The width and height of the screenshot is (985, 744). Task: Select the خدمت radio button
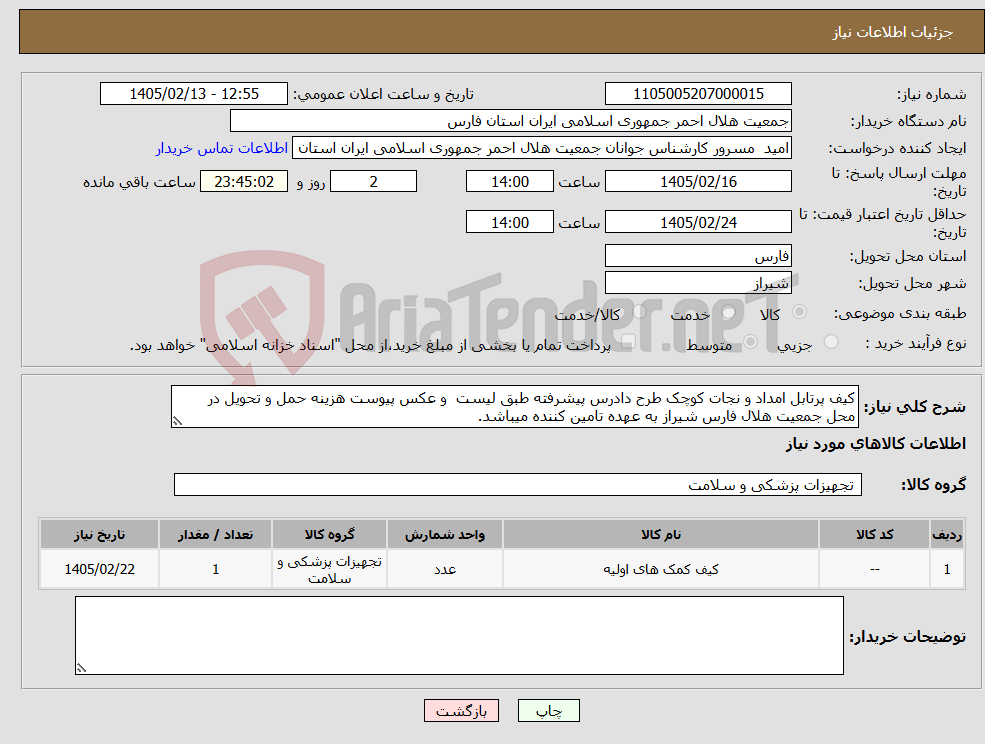[x=729, y=312]
